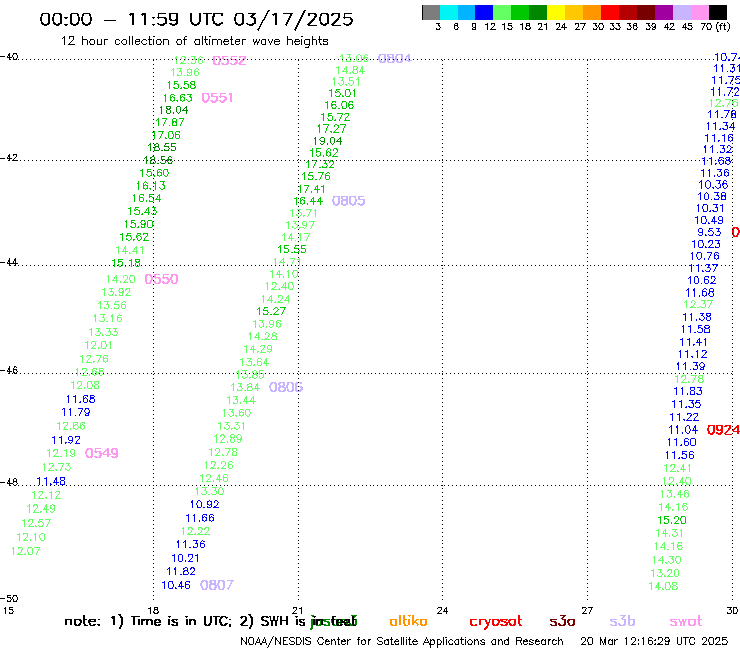The image size is (740, 650).
Task: Select the wave height value 14.08
Action: tap(663, 586)
